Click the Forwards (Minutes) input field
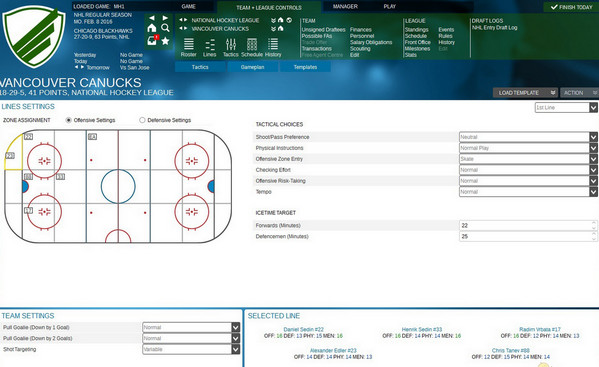599x367 pixels. pos(528,226)
